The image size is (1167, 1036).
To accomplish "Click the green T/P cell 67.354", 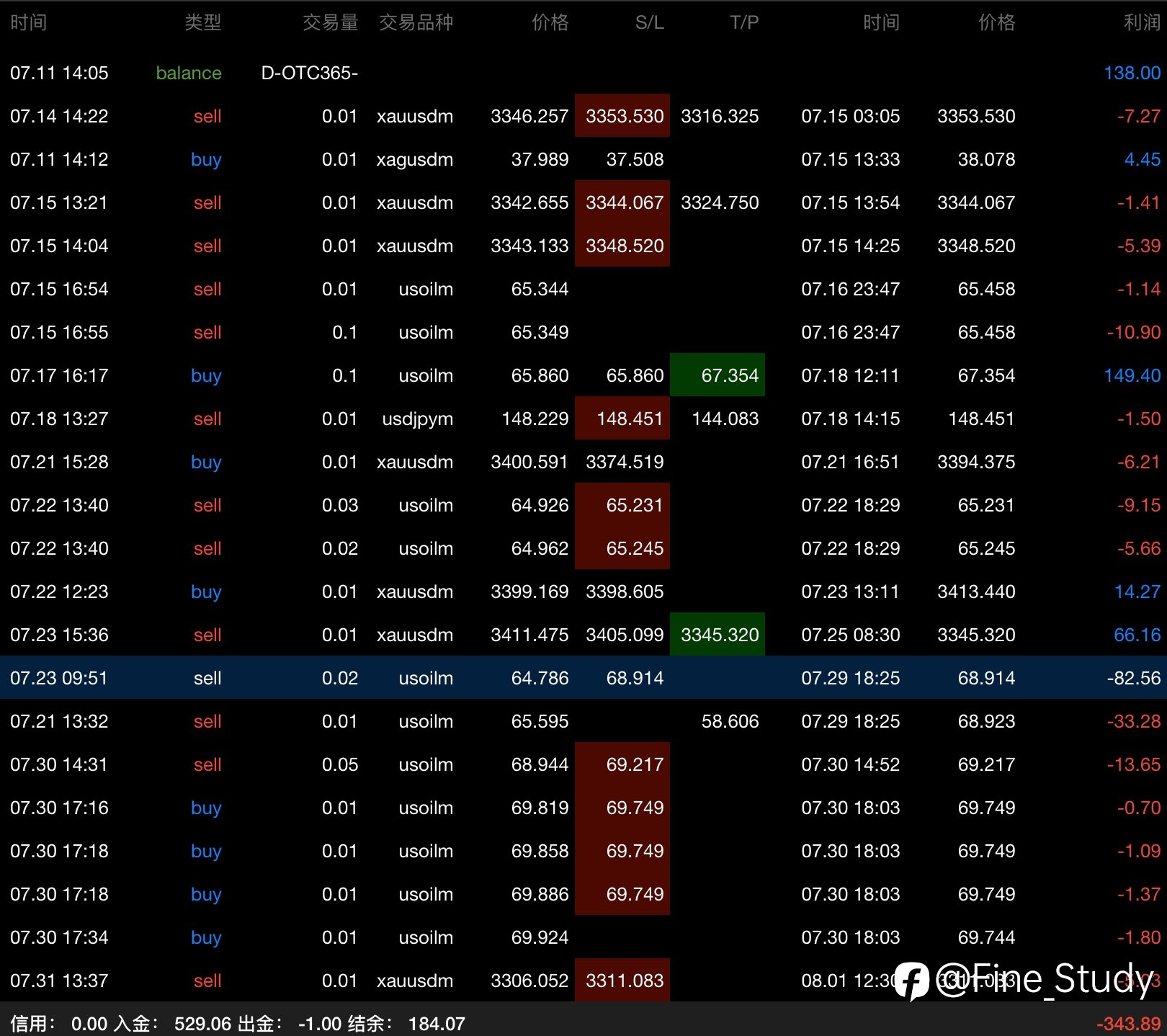I will click(x=717, y=375).
